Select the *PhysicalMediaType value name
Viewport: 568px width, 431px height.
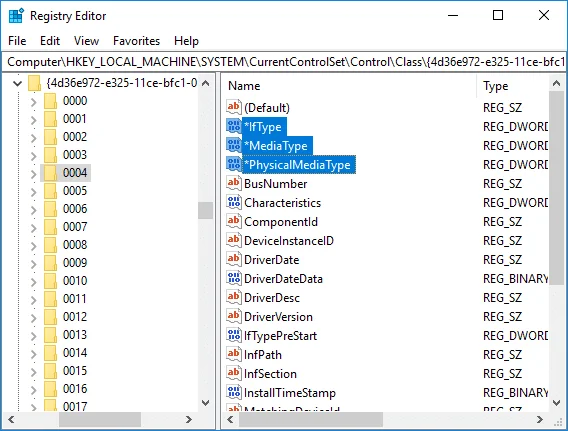pos(298,165)
